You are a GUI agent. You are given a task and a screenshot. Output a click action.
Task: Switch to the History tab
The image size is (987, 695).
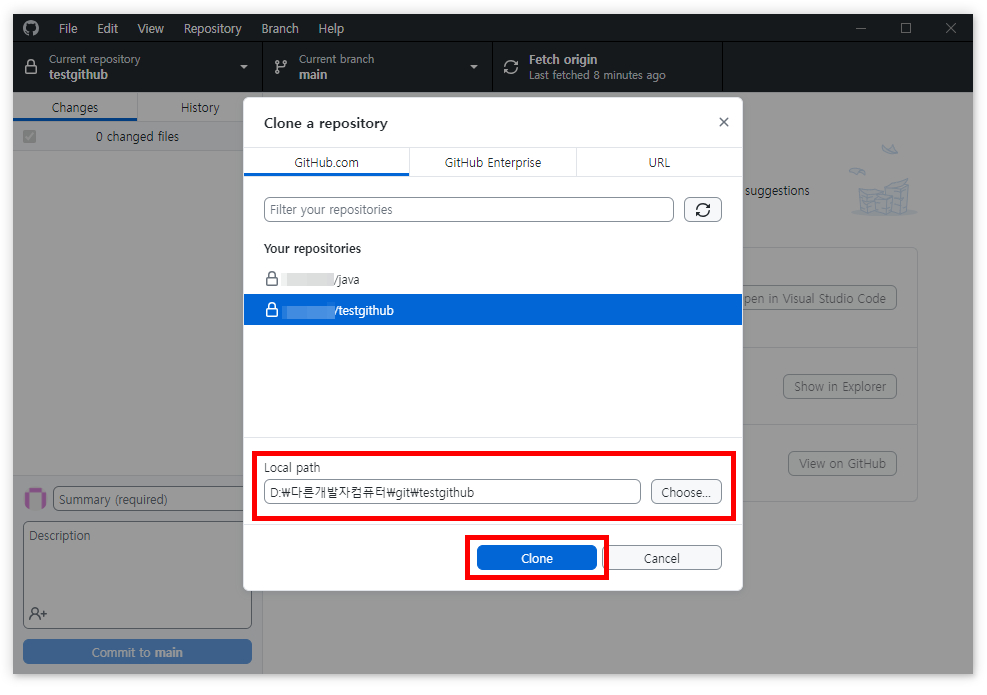point(200,108)
